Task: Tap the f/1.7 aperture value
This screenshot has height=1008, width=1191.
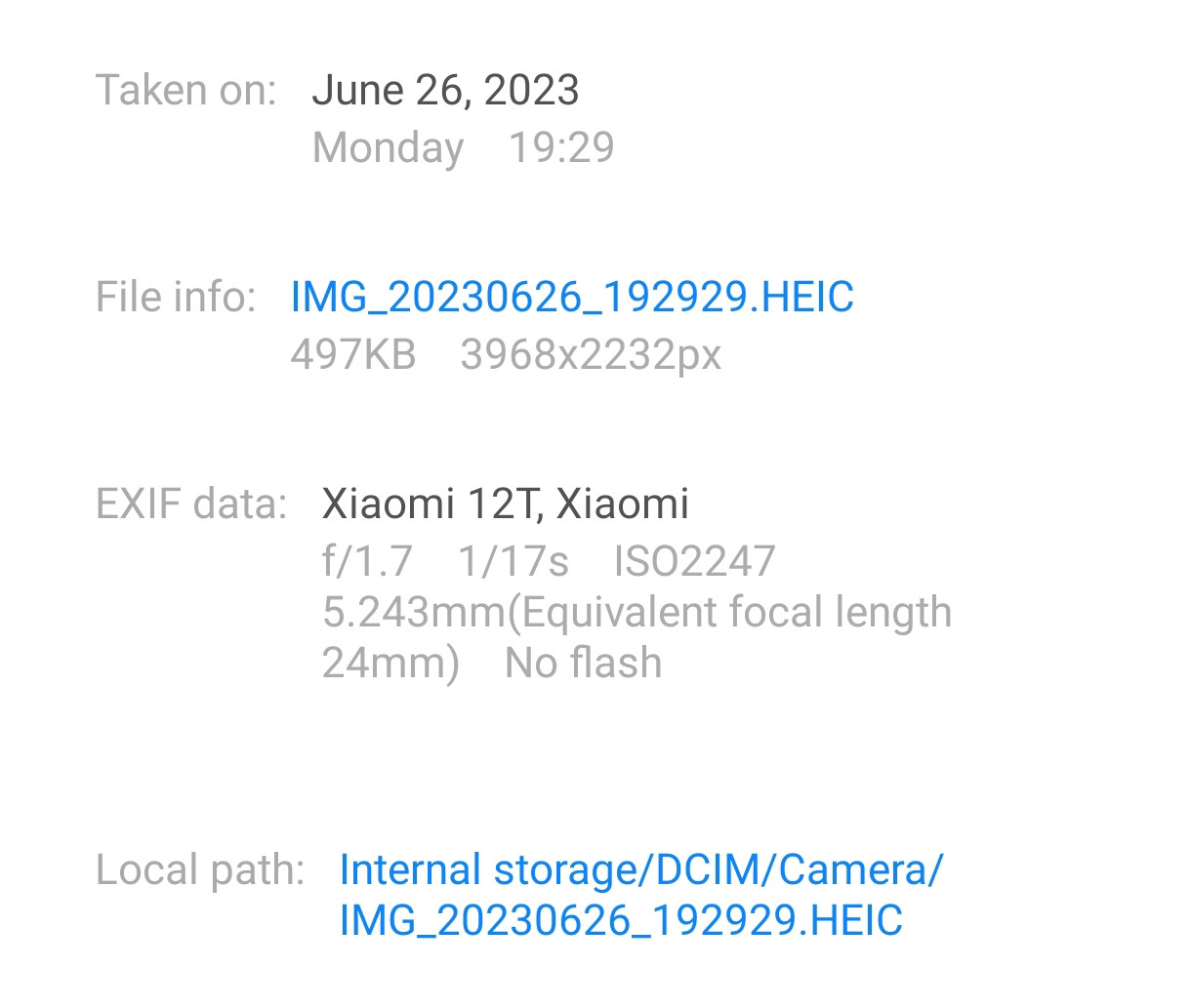Action: pyautogui.click(x=367, y=562)
